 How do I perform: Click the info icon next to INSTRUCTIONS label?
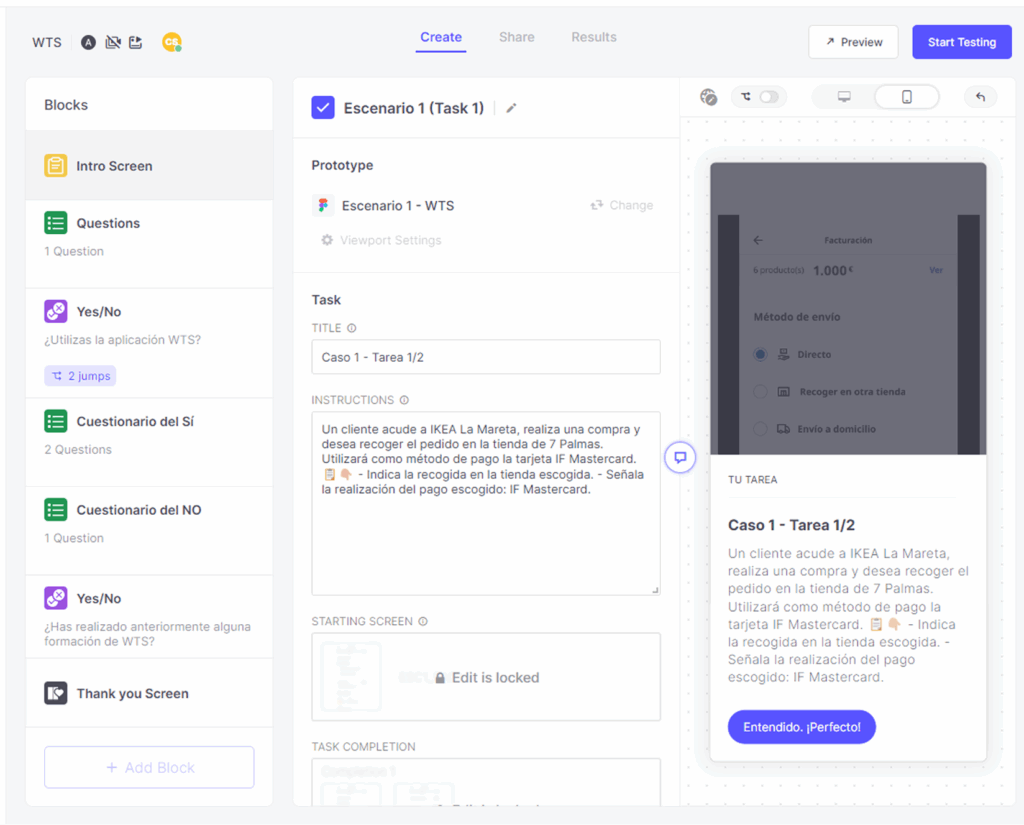point(404,400)
